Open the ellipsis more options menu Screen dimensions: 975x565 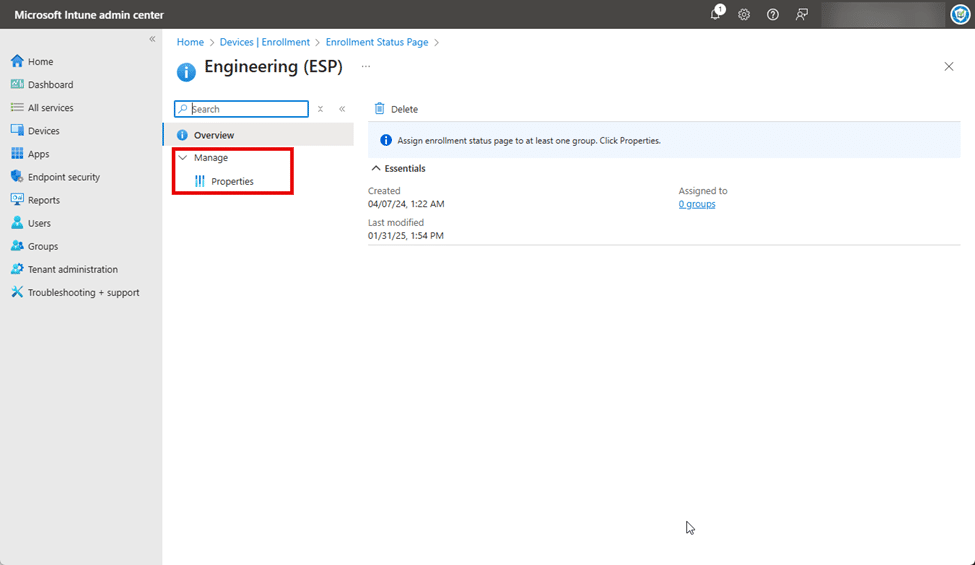pyautogui.click(x=366, y=67)
